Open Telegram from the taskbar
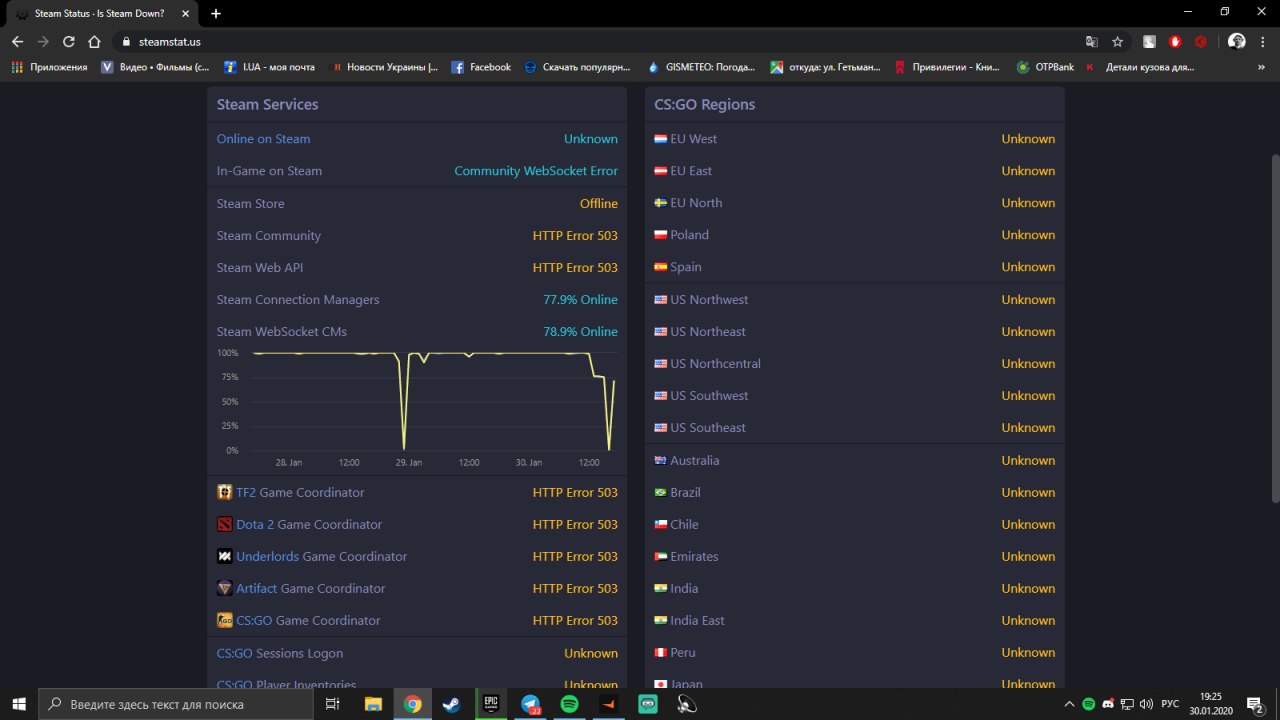Screen dimensions: 1280x720 530,704
